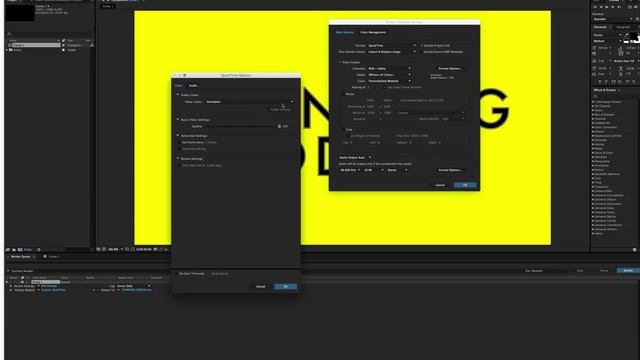Open the Post-Render Action dropdown
This screenshot has height=360, width=640.
pos(392,52)
